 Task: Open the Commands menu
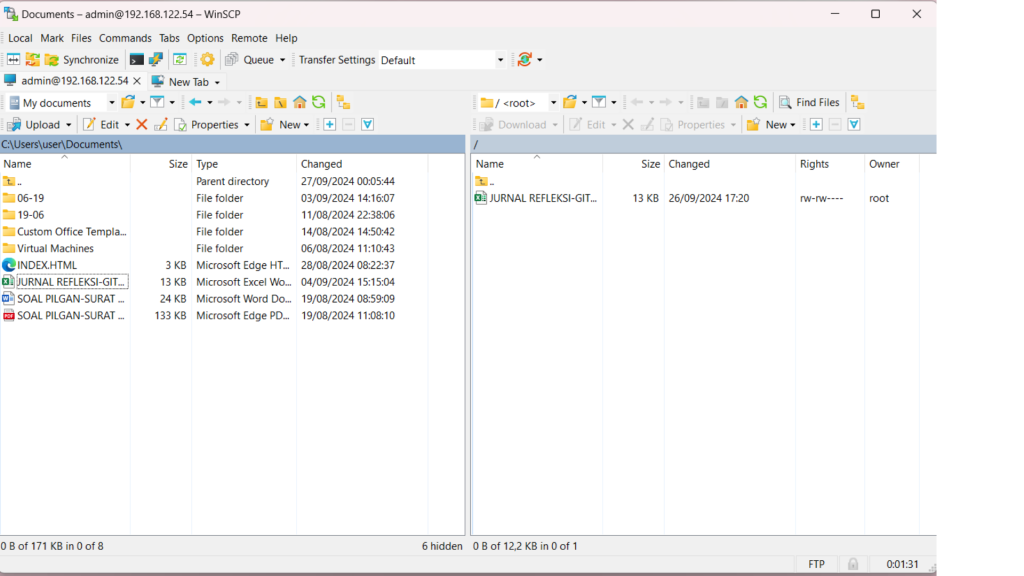125,38
